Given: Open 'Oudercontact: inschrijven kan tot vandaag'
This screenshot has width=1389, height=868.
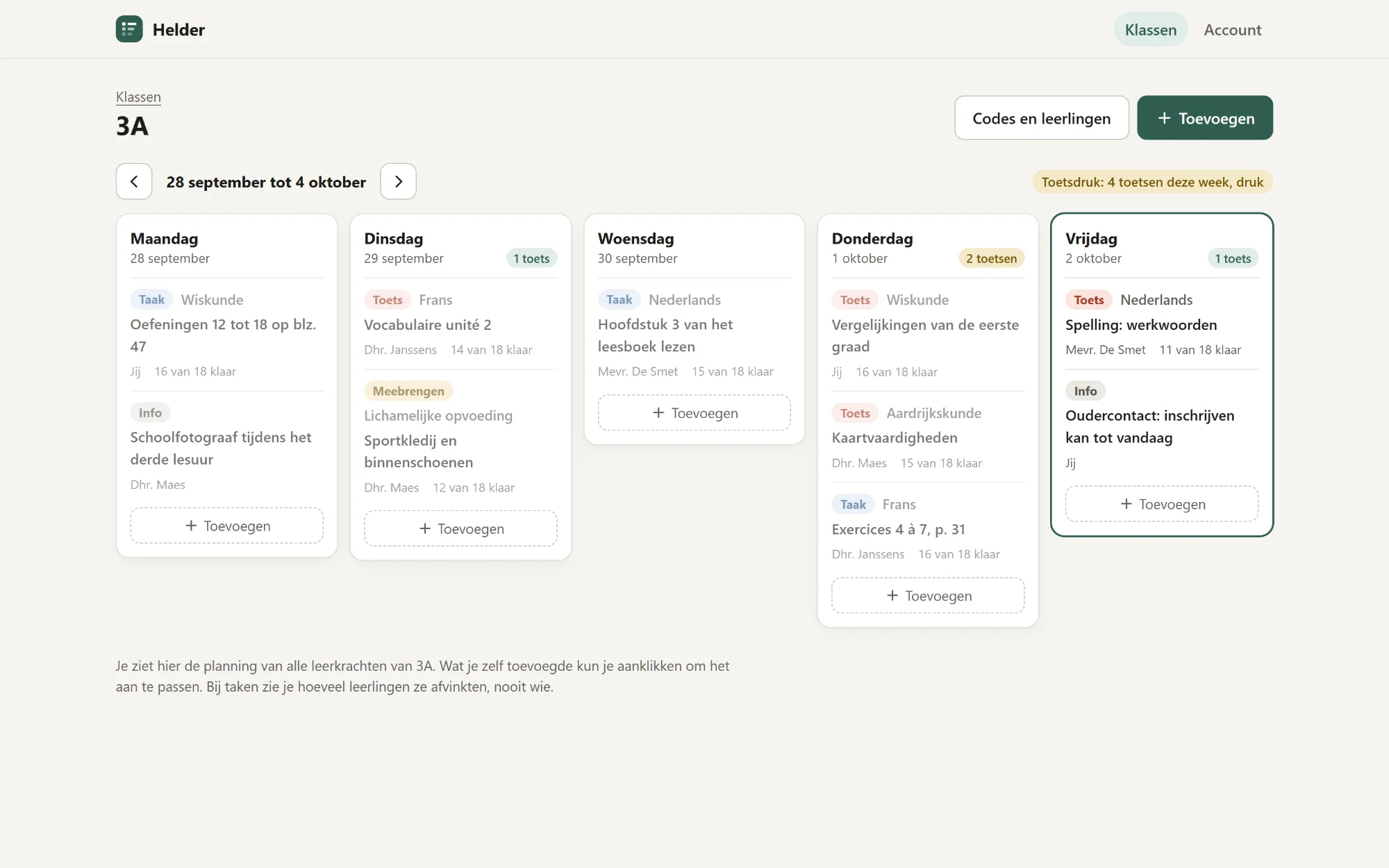Looking at the screenshot, I should (1150, 426).
